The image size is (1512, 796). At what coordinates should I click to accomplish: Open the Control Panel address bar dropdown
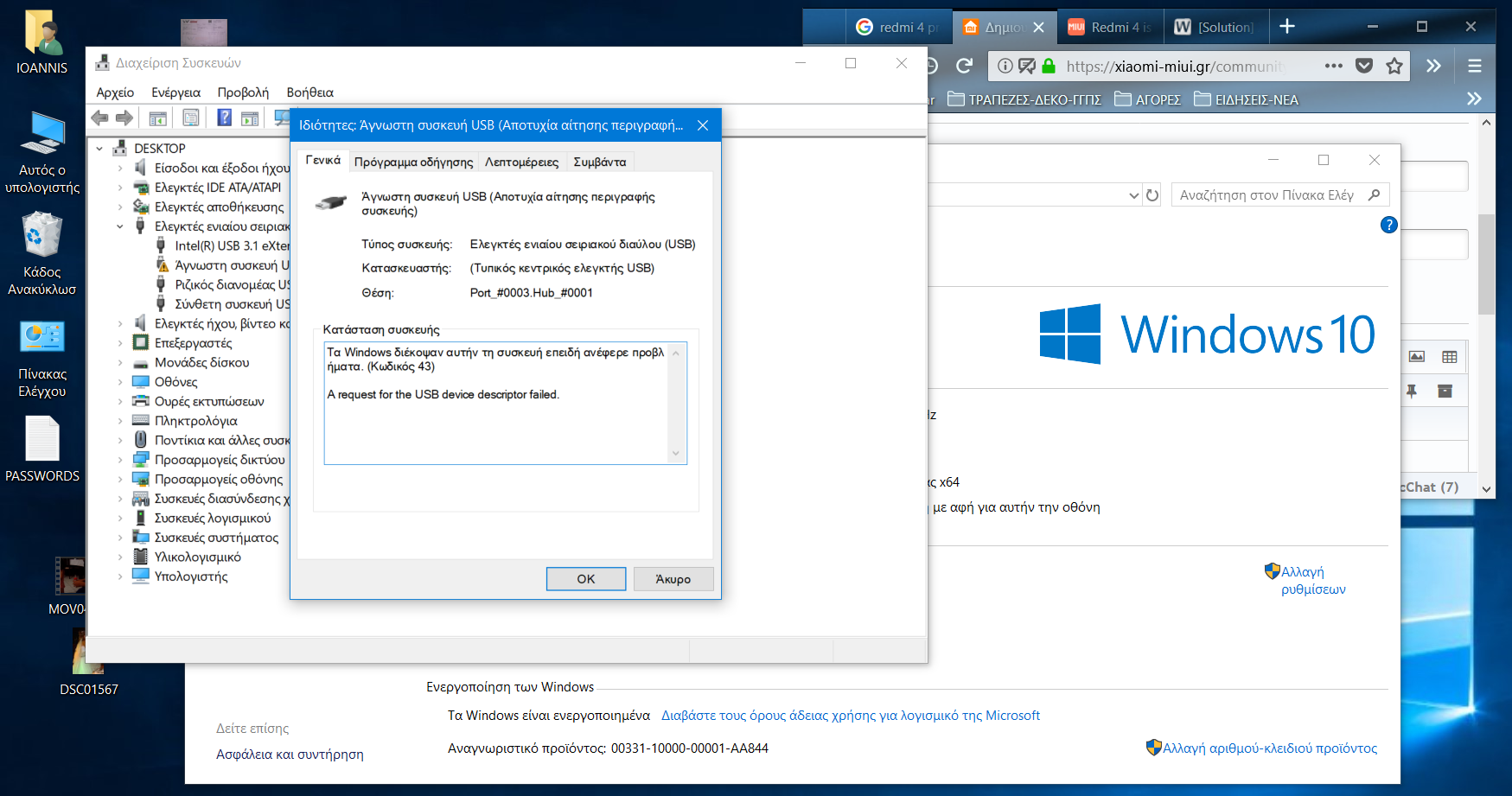click(1133, 195)
